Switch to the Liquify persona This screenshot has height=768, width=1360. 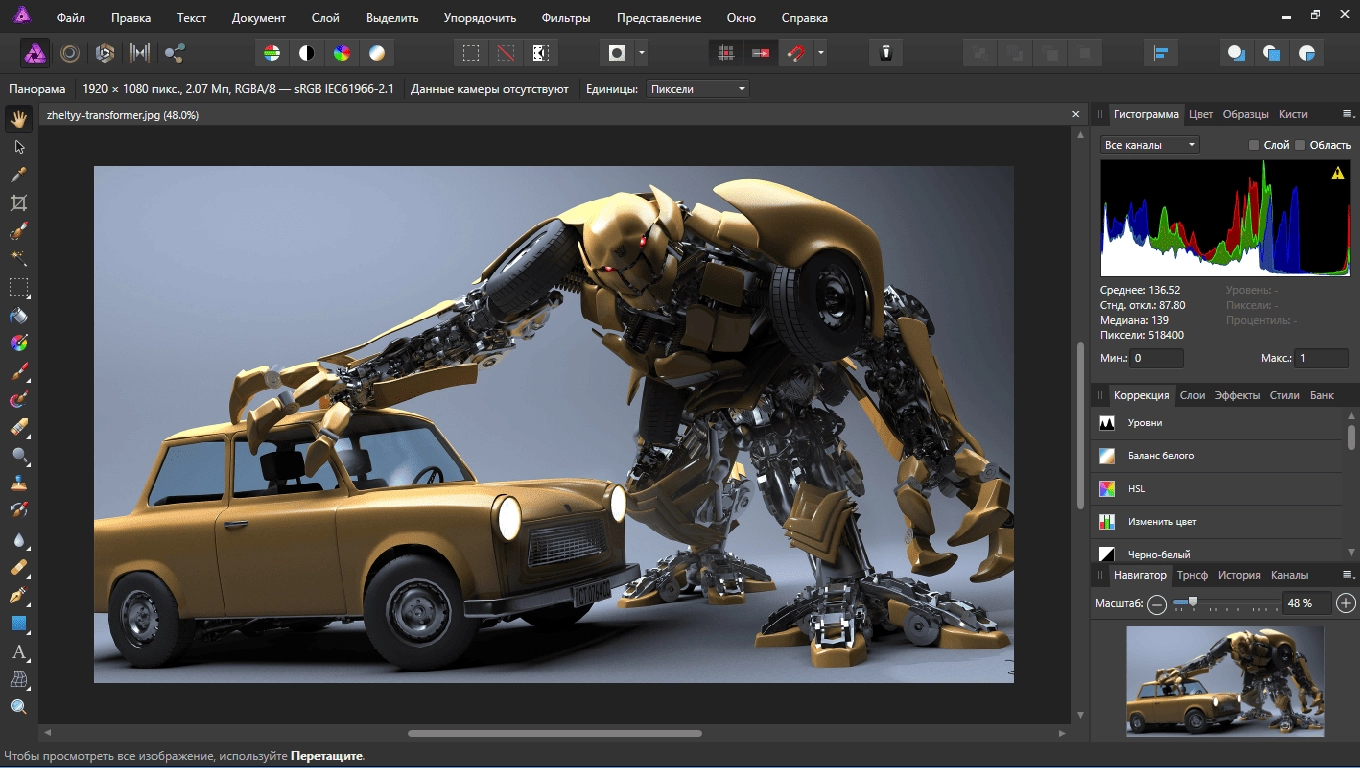pos(70,53)
